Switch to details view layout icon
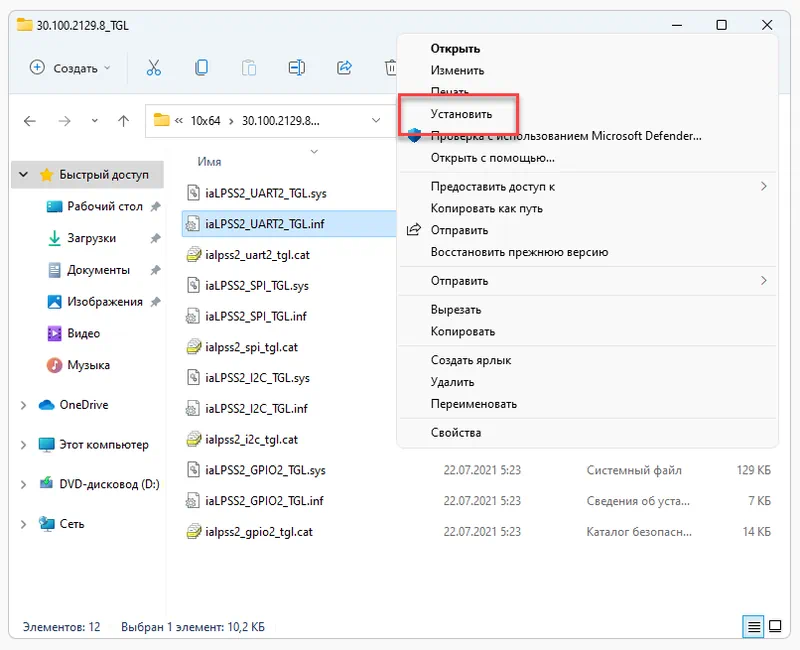800x650 pixels. tap(753, 627)
